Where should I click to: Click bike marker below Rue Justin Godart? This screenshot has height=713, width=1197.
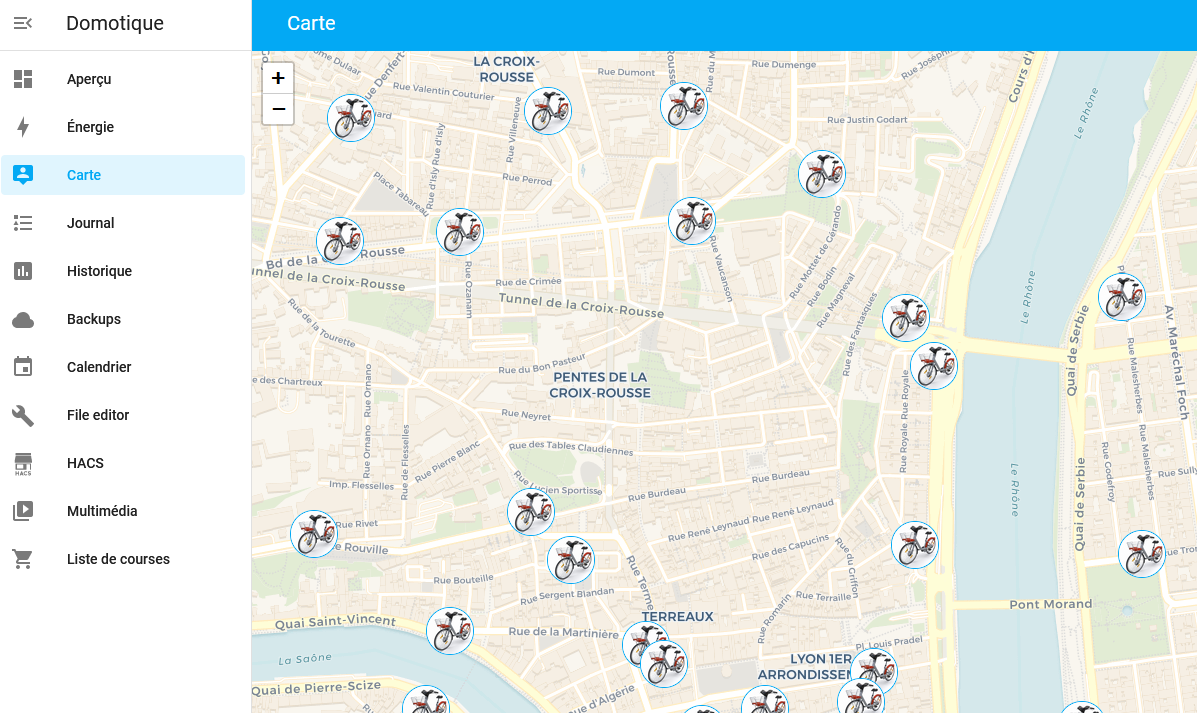click(822, 174)
